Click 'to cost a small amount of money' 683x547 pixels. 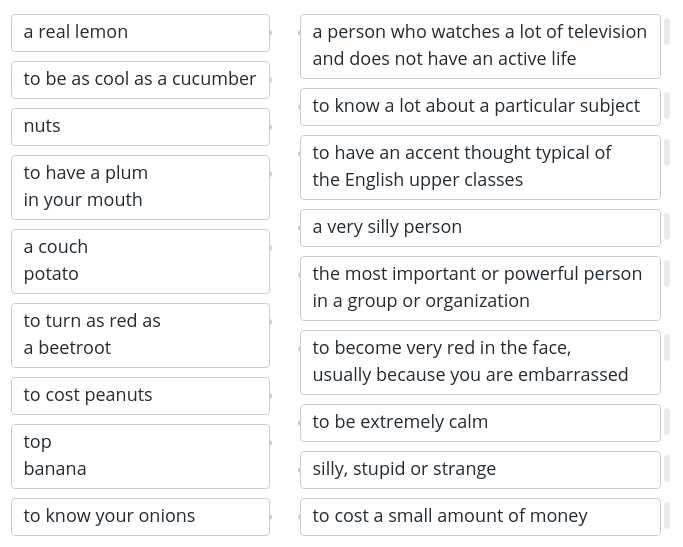pyautogui.click(x=480, y=517)
